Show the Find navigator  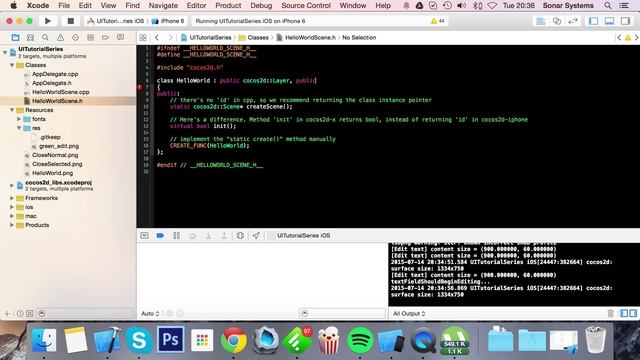point(45,38)
